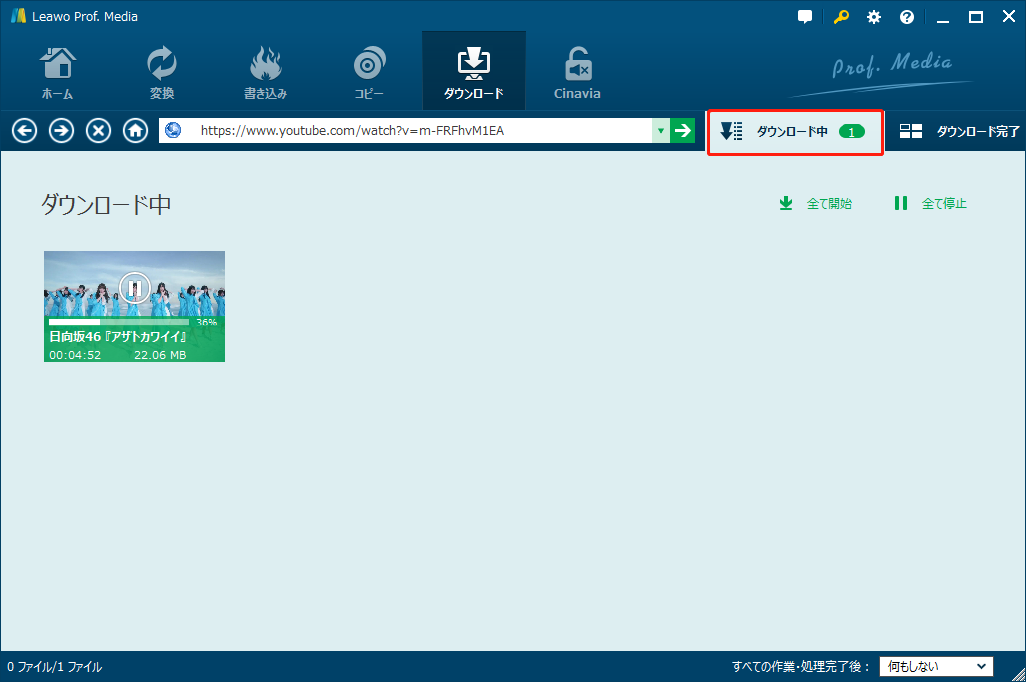Click the globe icon in address bar
Image resolution: width=1026 pixels, height=682 pixels.
(x=173, y=130)
